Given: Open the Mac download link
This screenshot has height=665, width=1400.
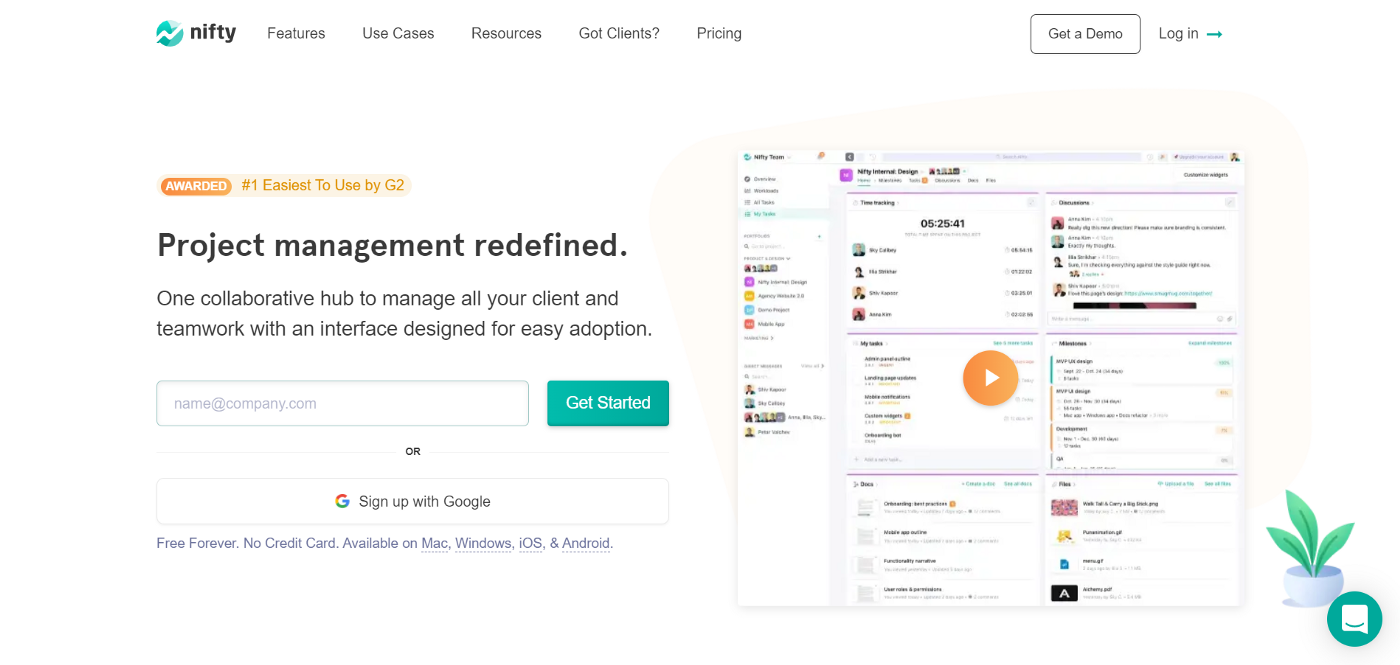Looking at the screenshot, I should tap(435, 543).
